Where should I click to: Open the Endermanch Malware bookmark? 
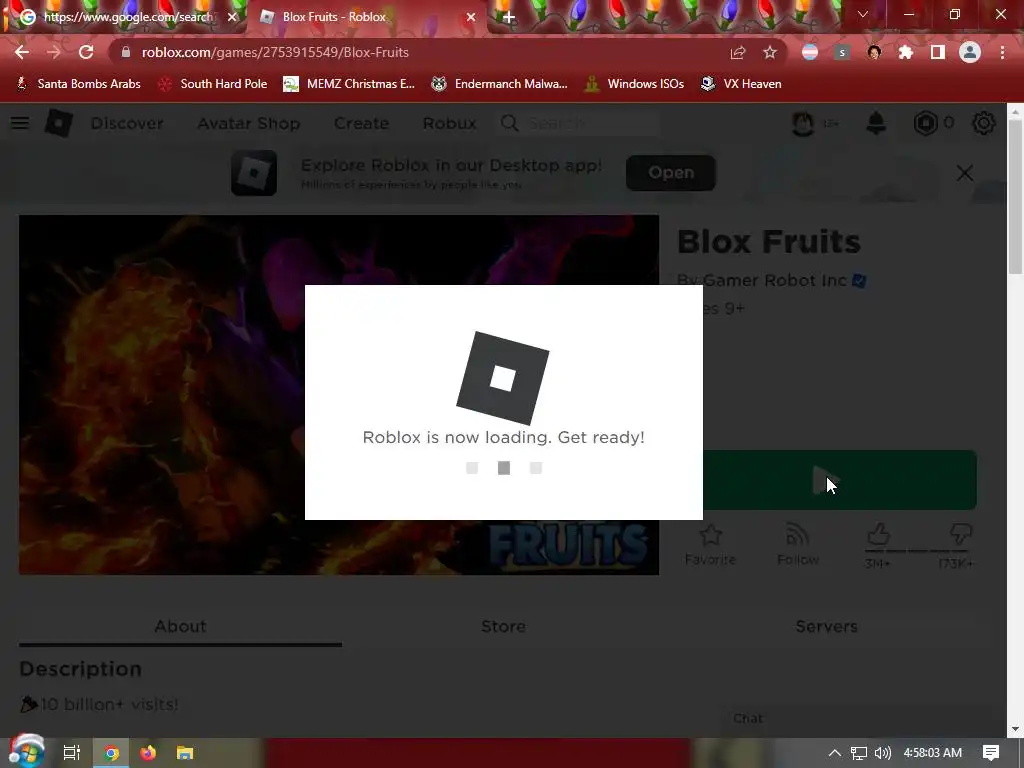click(499, 84)
